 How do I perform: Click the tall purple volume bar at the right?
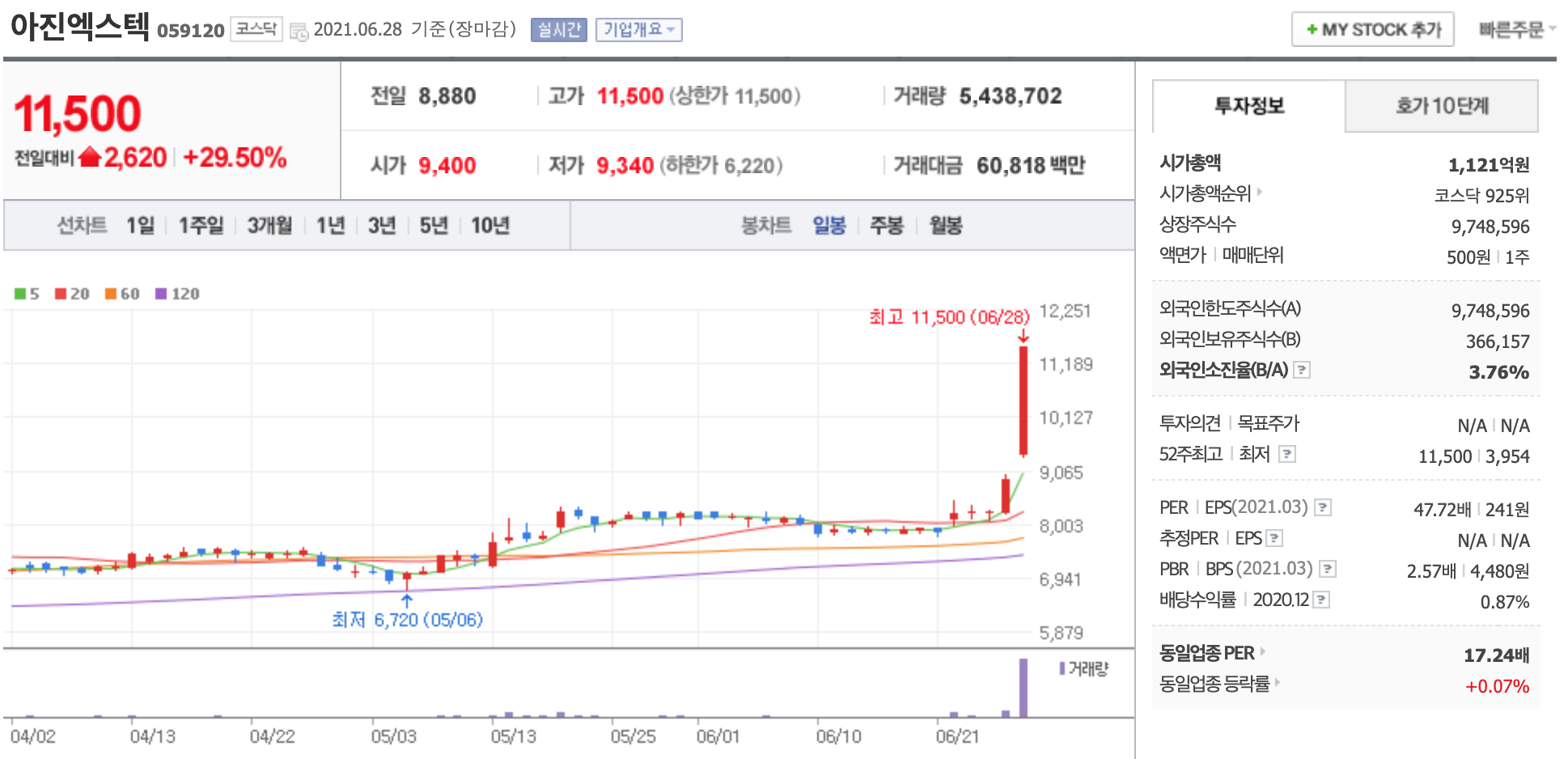[1023, 688]
